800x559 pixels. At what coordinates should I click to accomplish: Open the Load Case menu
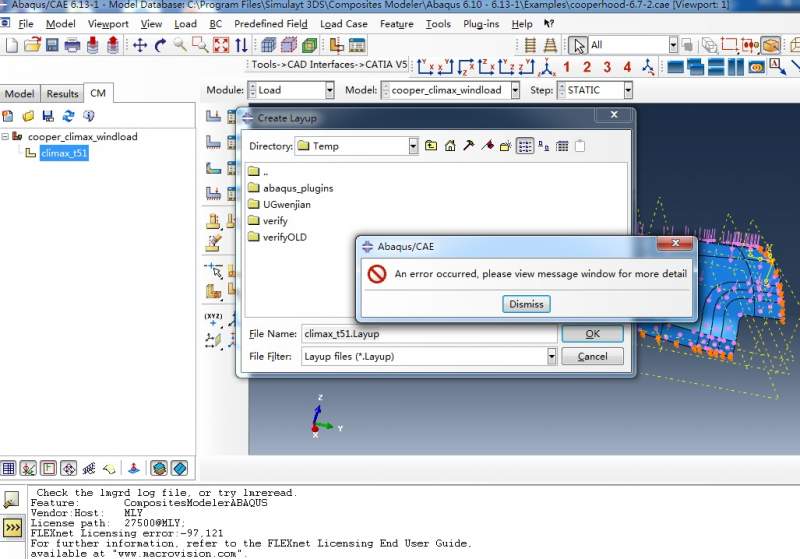point(343,24)
